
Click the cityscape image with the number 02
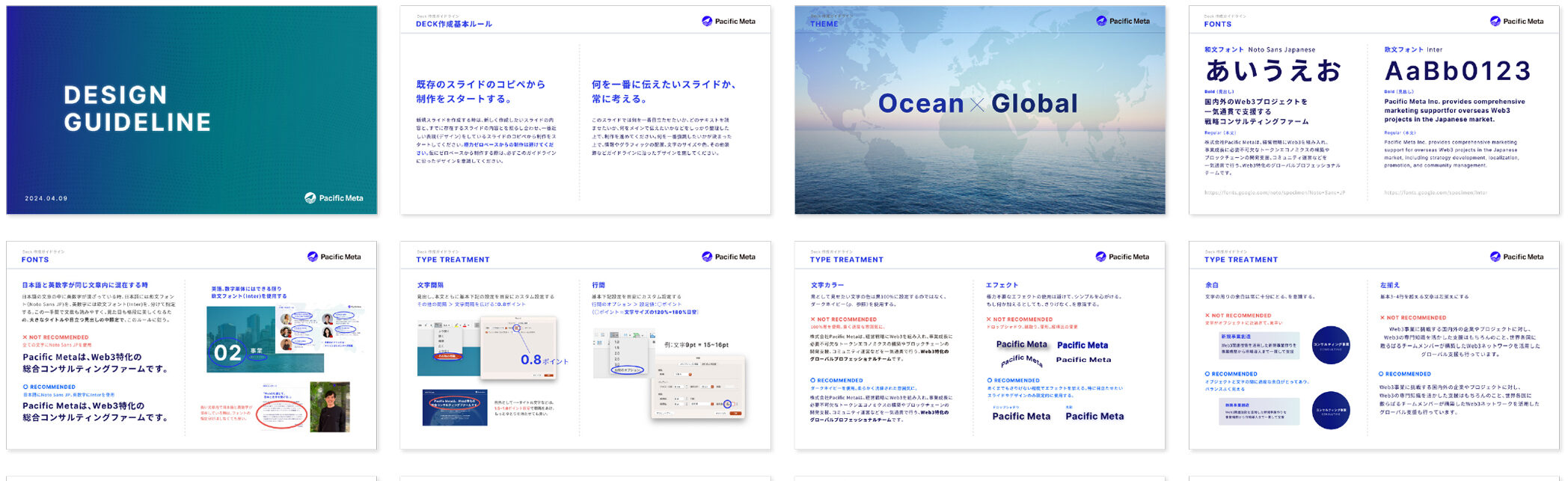click(x=265, y=340)
